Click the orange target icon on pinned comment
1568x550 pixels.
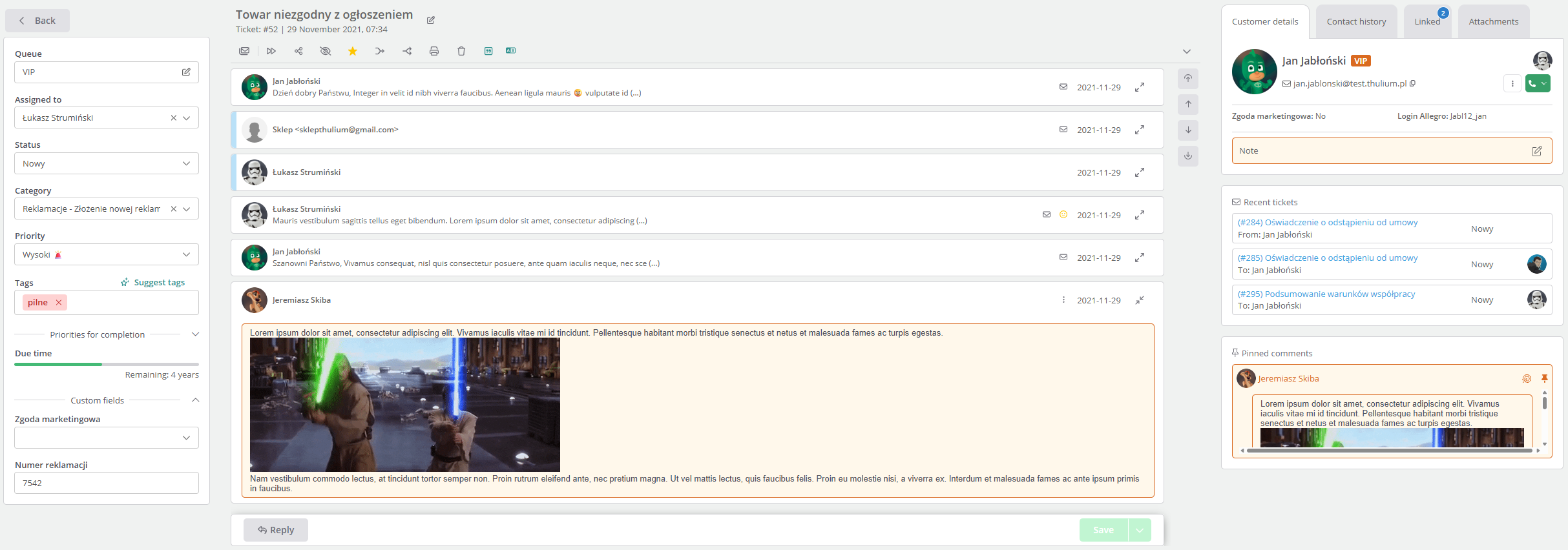[x=1527, y=379]
